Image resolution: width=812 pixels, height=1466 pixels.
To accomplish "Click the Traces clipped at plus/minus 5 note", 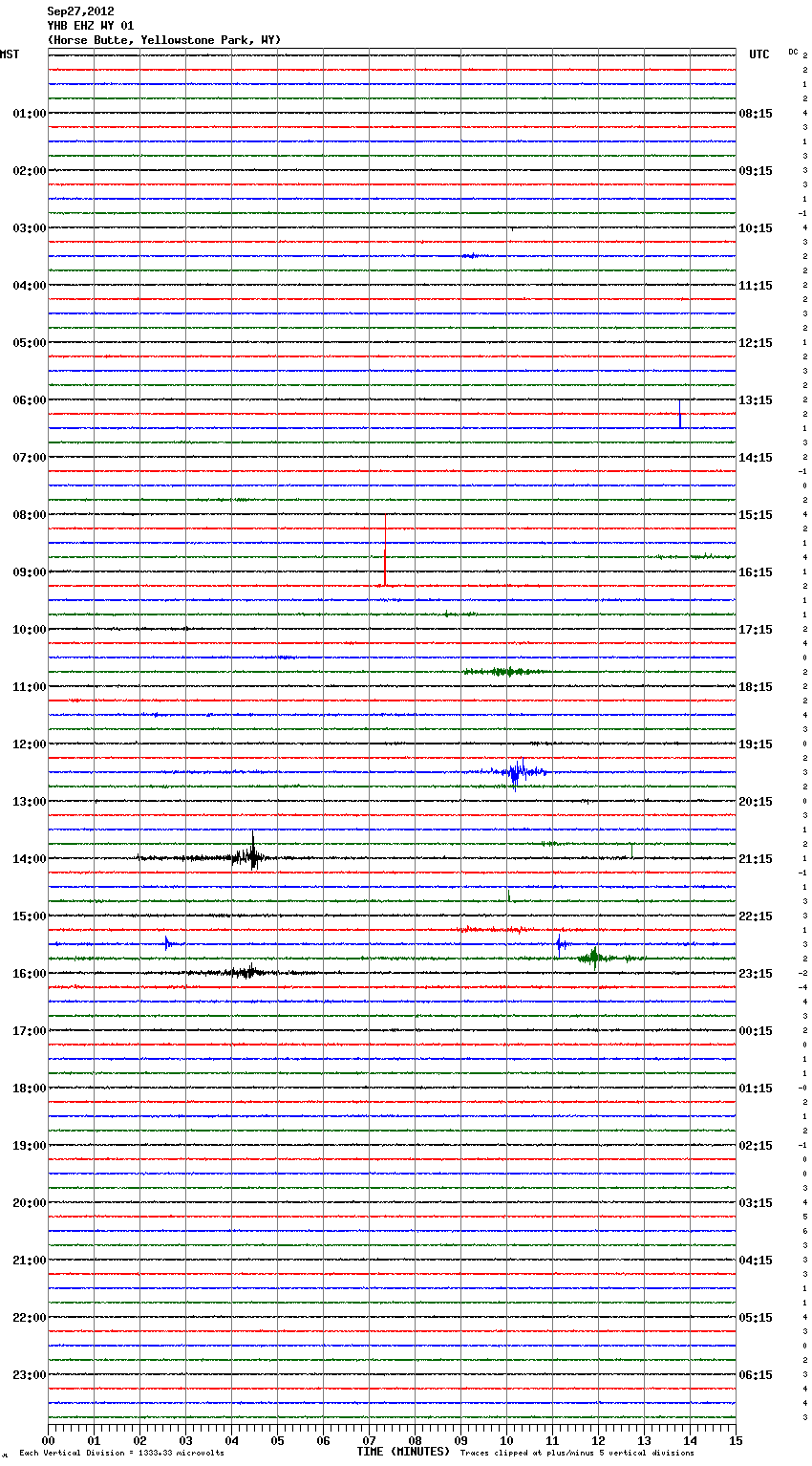I will pos(577,1454).
